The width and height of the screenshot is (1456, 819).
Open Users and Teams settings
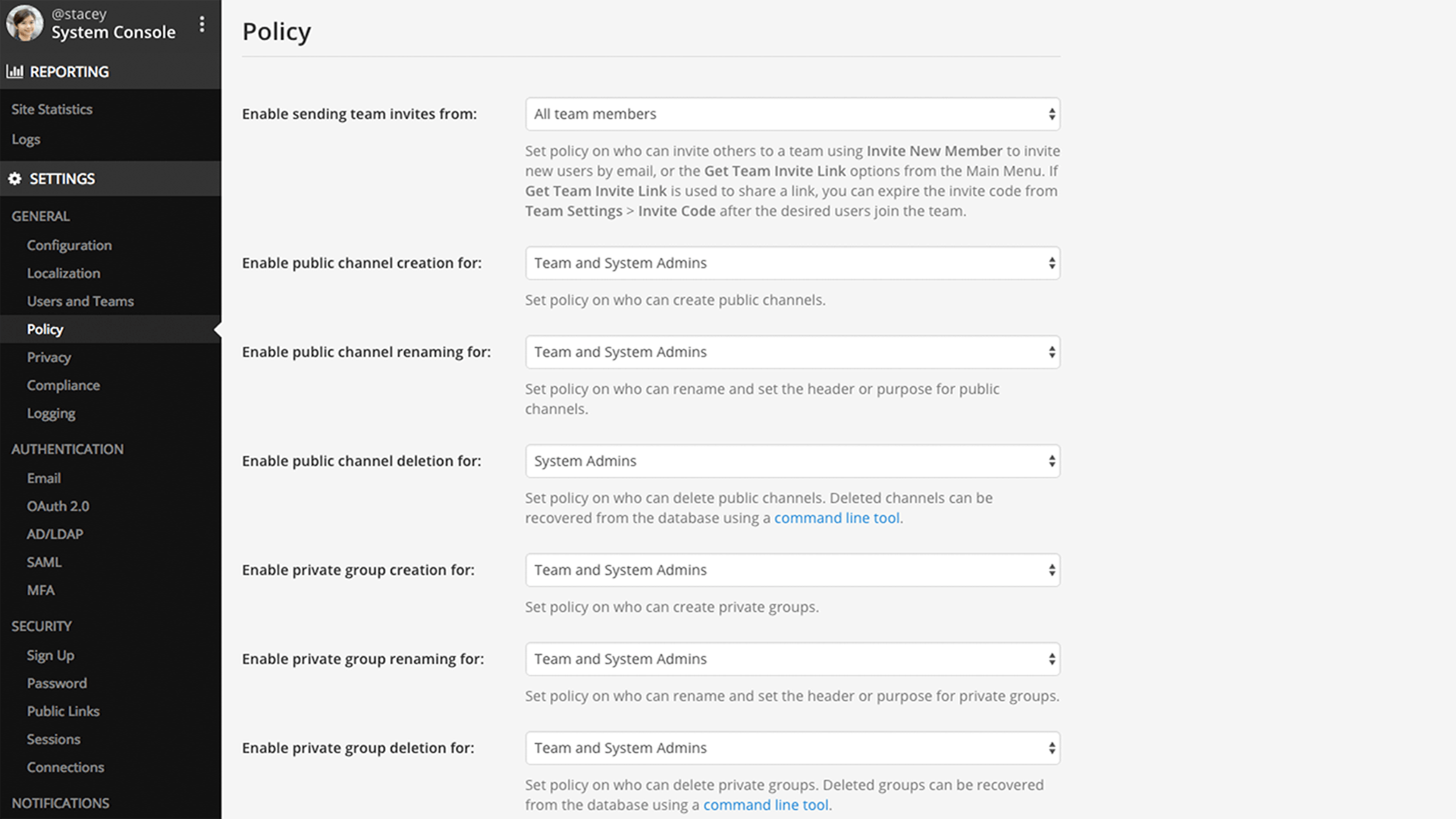80,301
